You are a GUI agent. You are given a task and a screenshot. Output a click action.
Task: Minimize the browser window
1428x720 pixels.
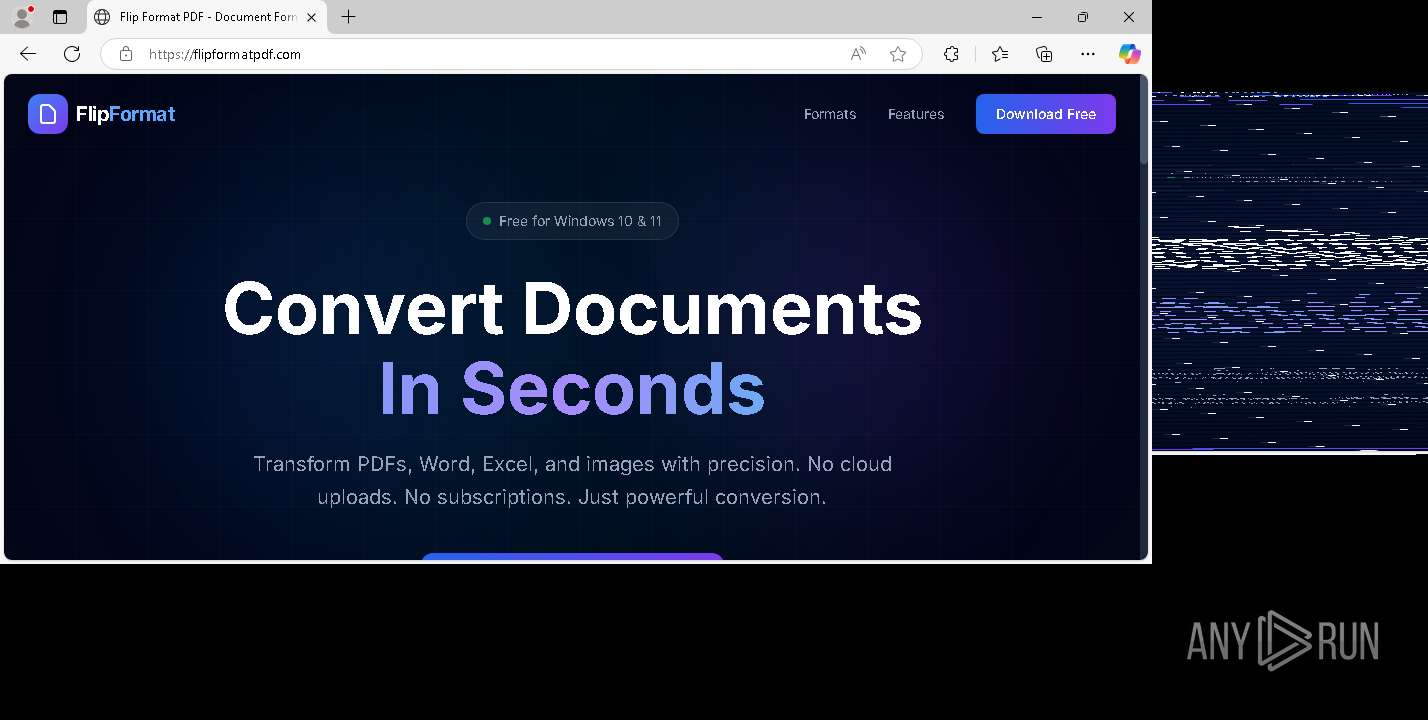(1036, 17)
